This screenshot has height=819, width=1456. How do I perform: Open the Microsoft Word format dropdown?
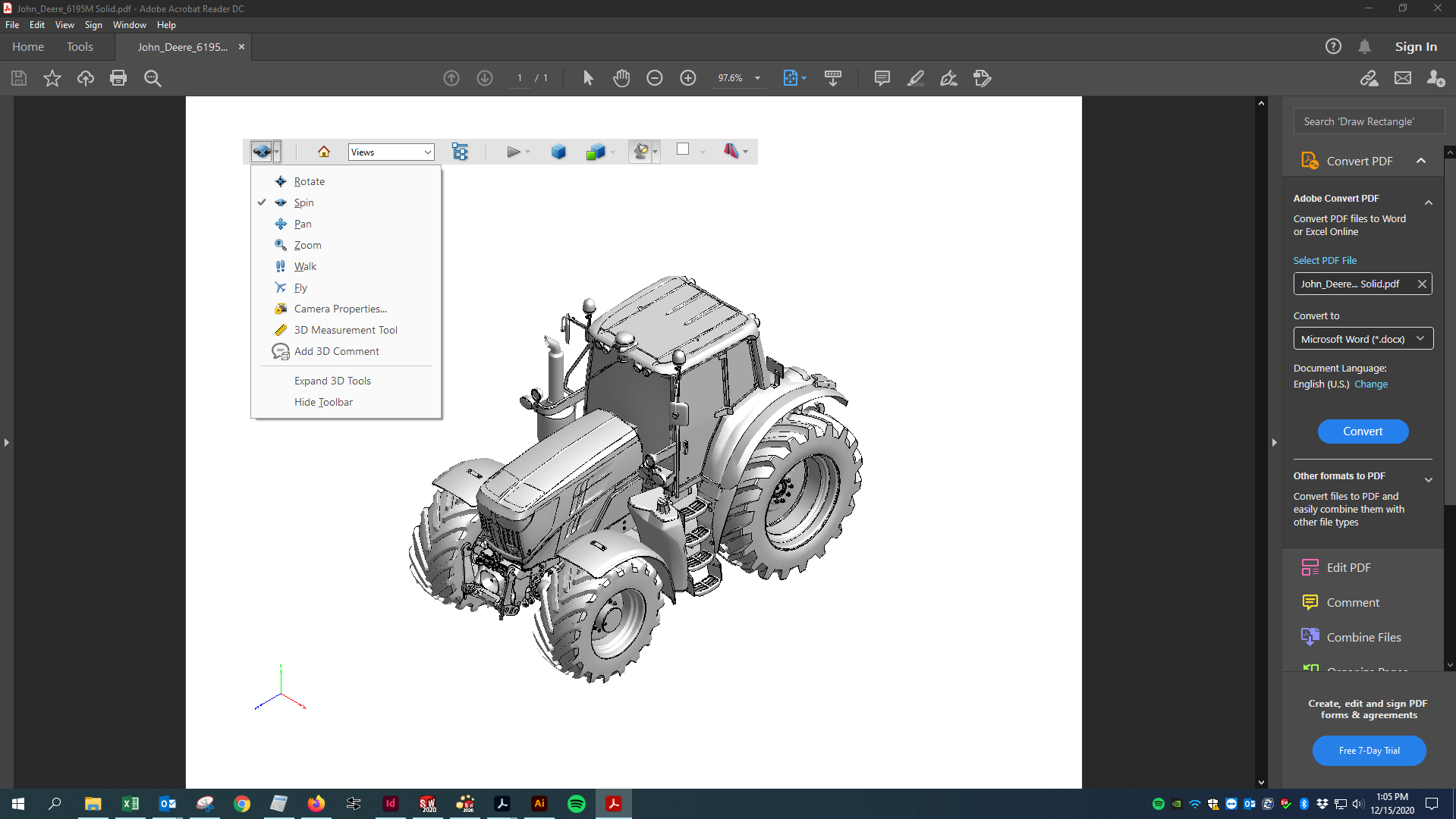point(1363,339)
